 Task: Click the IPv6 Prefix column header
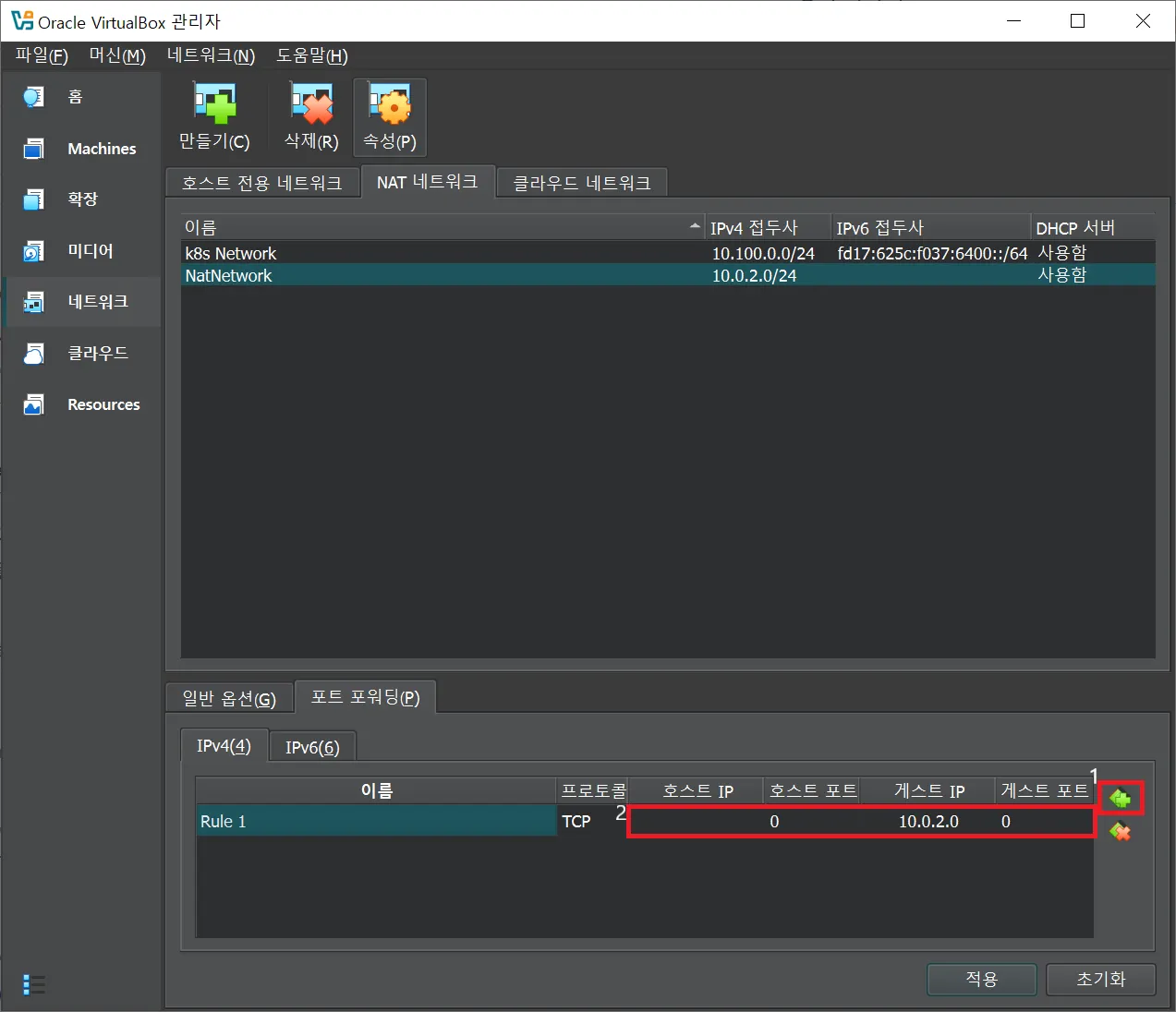tap(930, 227)
